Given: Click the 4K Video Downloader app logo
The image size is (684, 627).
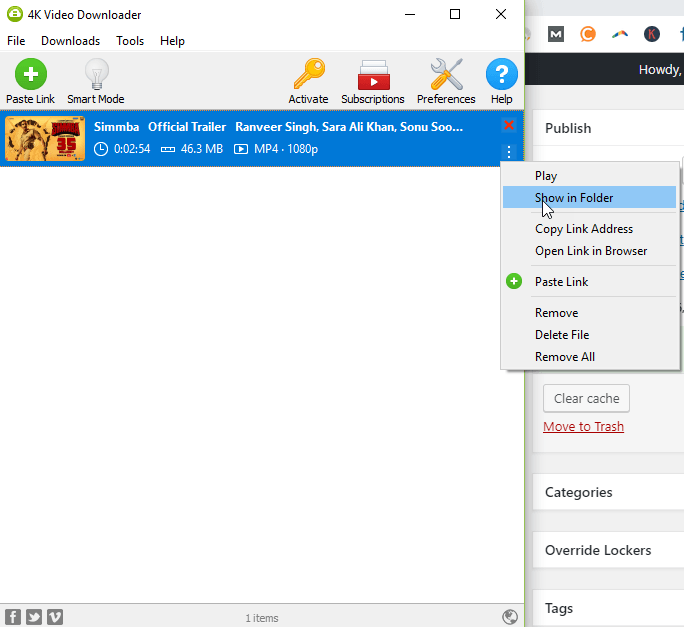Looking at the screenshot, I should [x=15, y=14].
